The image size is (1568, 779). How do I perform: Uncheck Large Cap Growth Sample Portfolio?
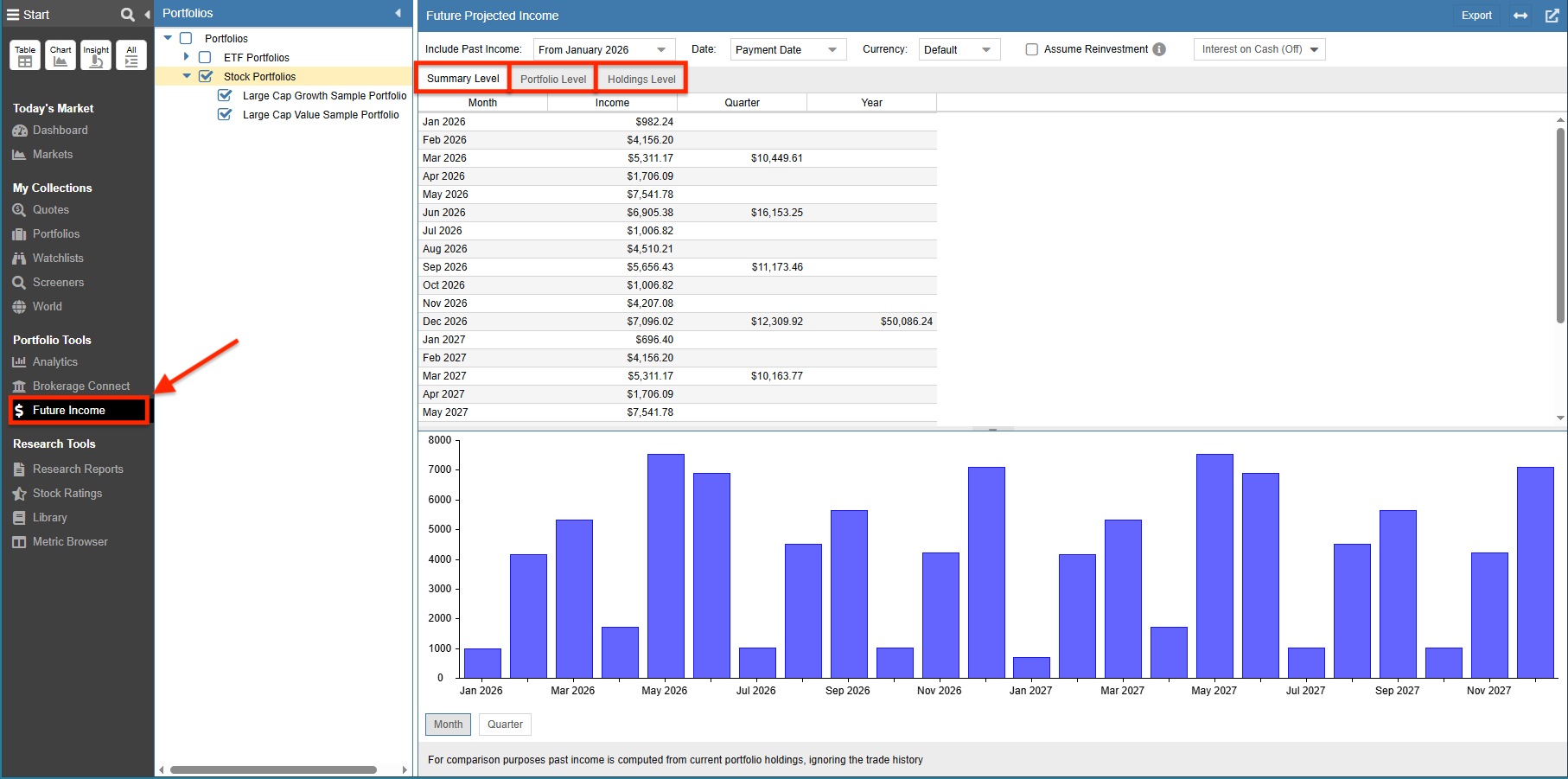pyautogui.click(x=225, y=95)
